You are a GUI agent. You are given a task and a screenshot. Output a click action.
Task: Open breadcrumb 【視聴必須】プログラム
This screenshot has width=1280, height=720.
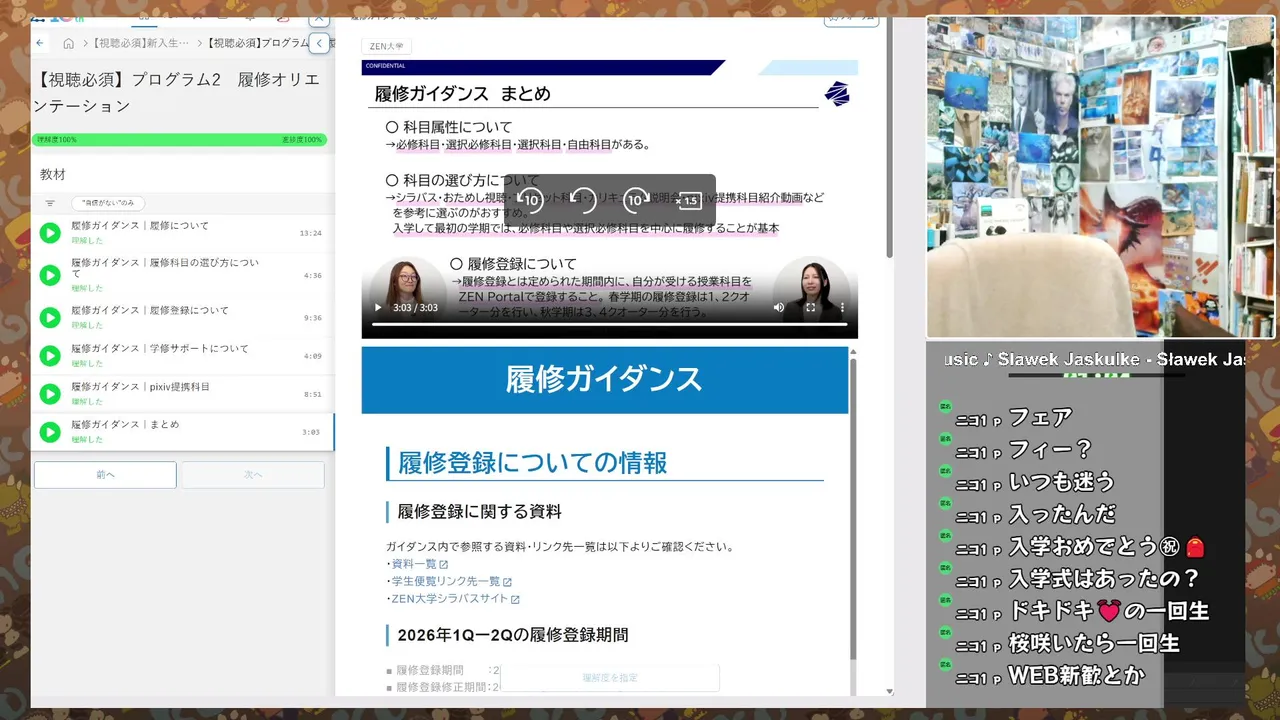(x=258, y=43)
